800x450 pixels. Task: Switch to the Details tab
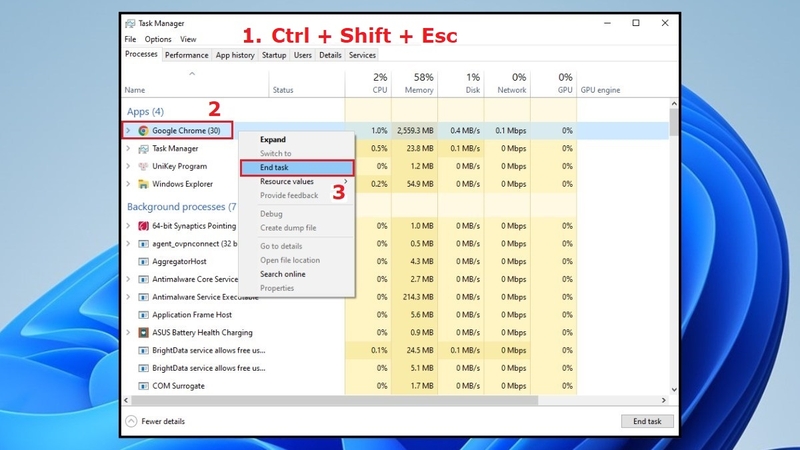(x=330, y=55)
